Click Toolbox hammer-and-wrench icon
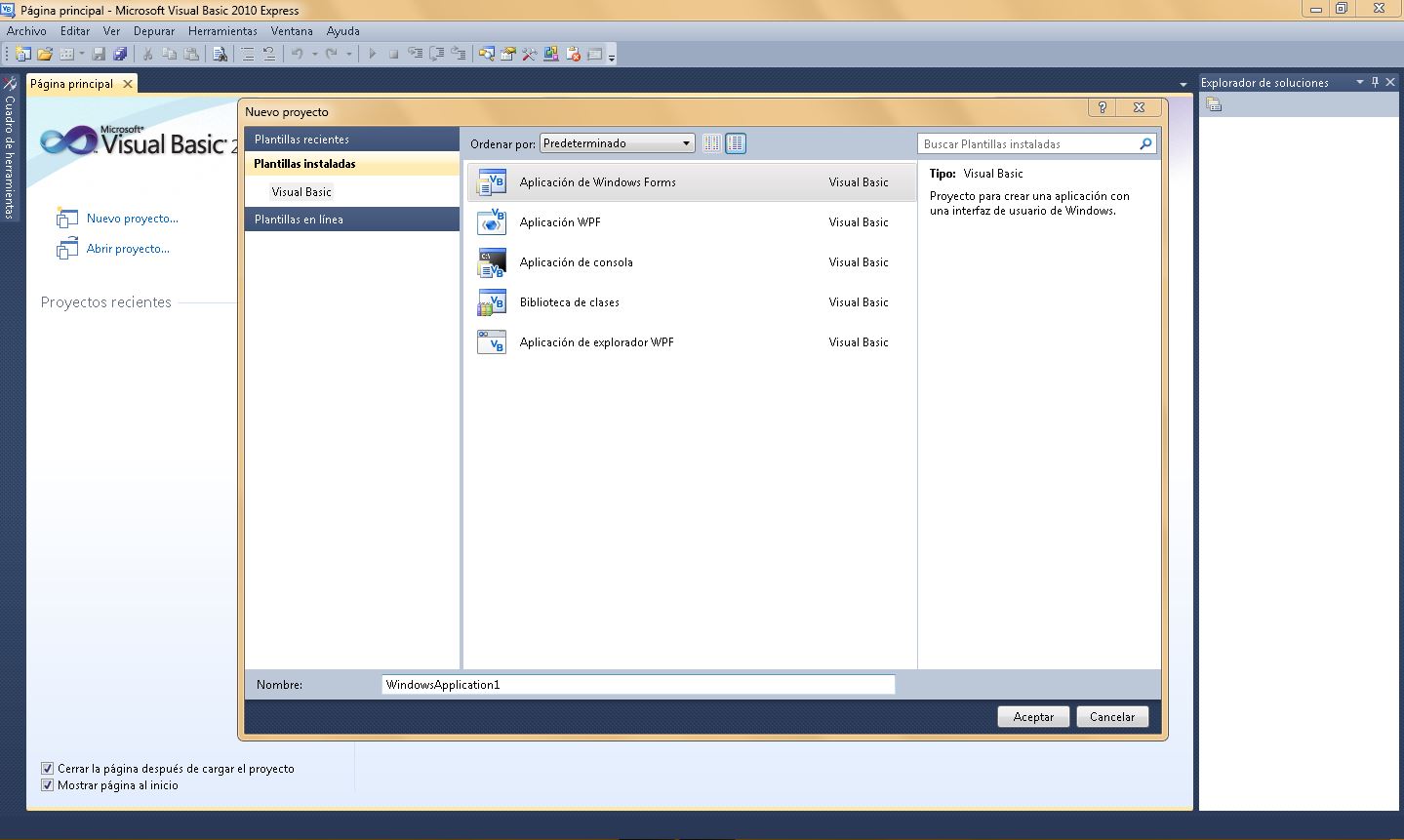The image size is (1404, 840). click(529, 55)
